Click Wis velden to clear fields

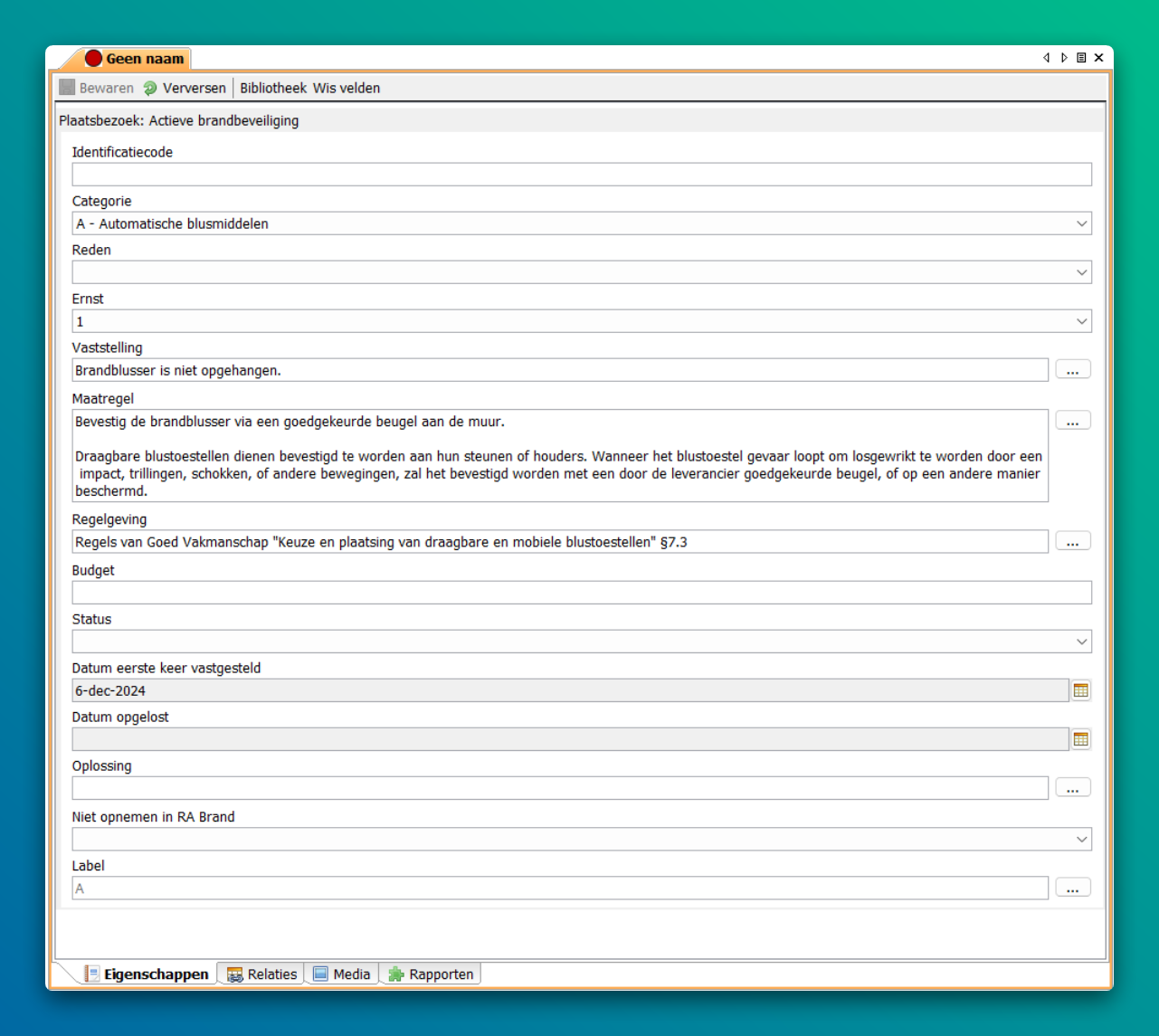347,89
